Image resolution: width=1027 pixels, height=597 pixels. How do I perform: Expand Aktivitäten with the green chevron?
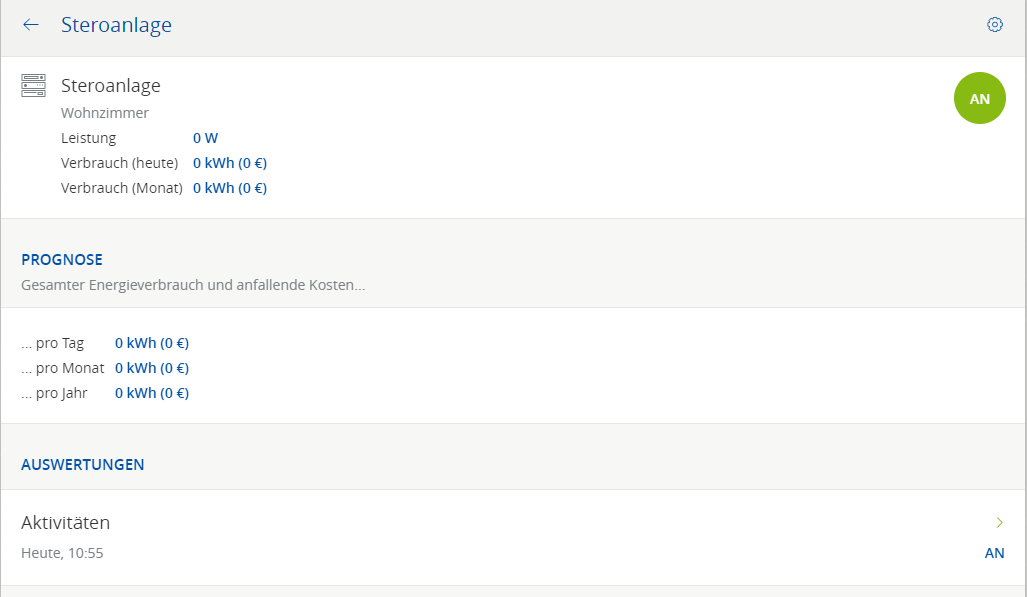[x=998, y=522]
